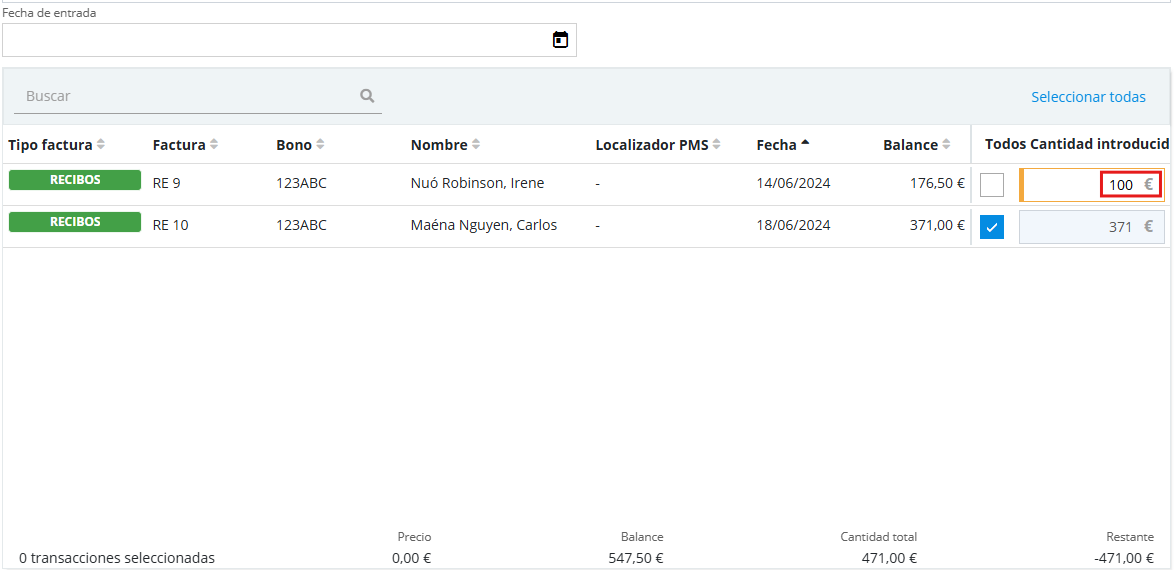Sort by Localizador PMS column arrows

point(717,145)
